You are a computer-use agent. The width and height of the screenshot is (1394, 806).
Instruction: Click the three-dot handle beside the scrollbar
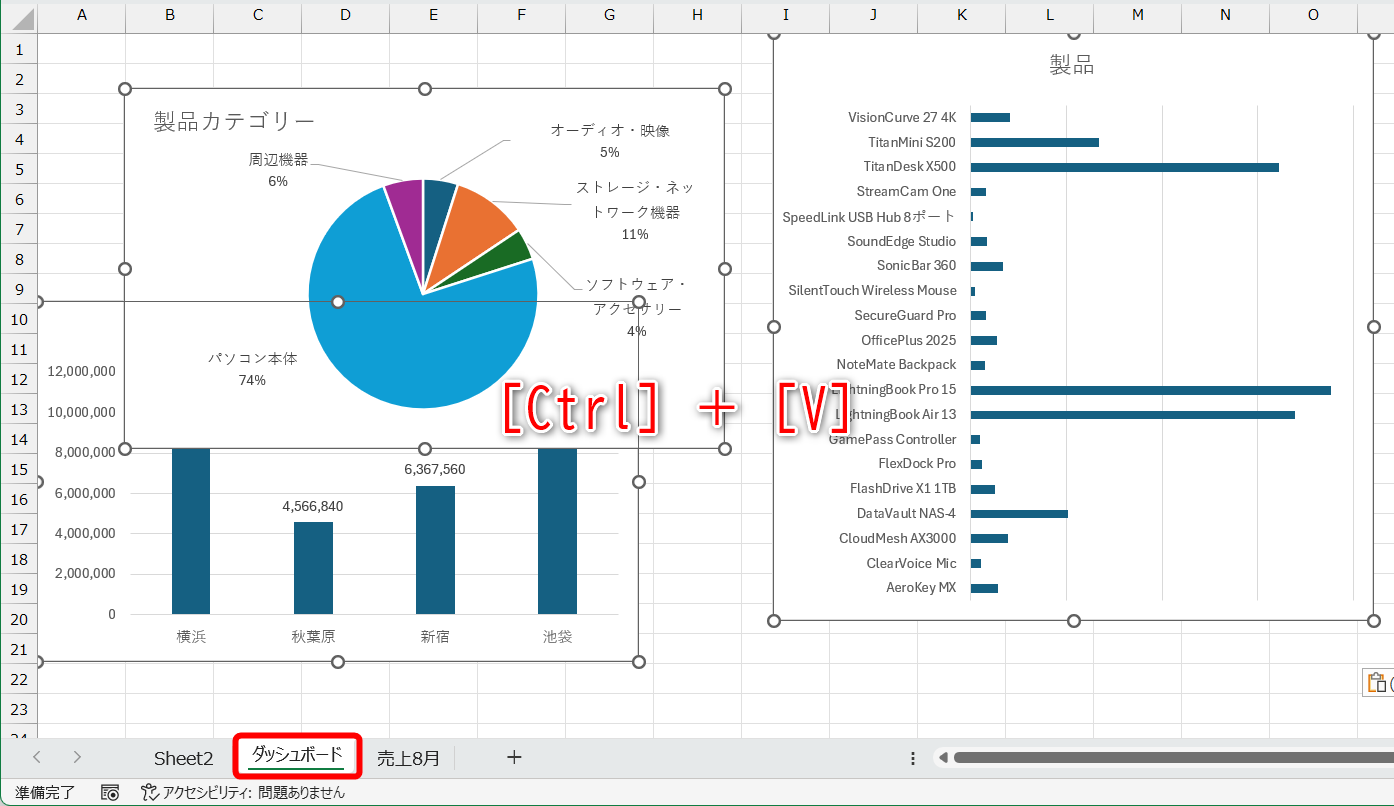pos(913,758)
